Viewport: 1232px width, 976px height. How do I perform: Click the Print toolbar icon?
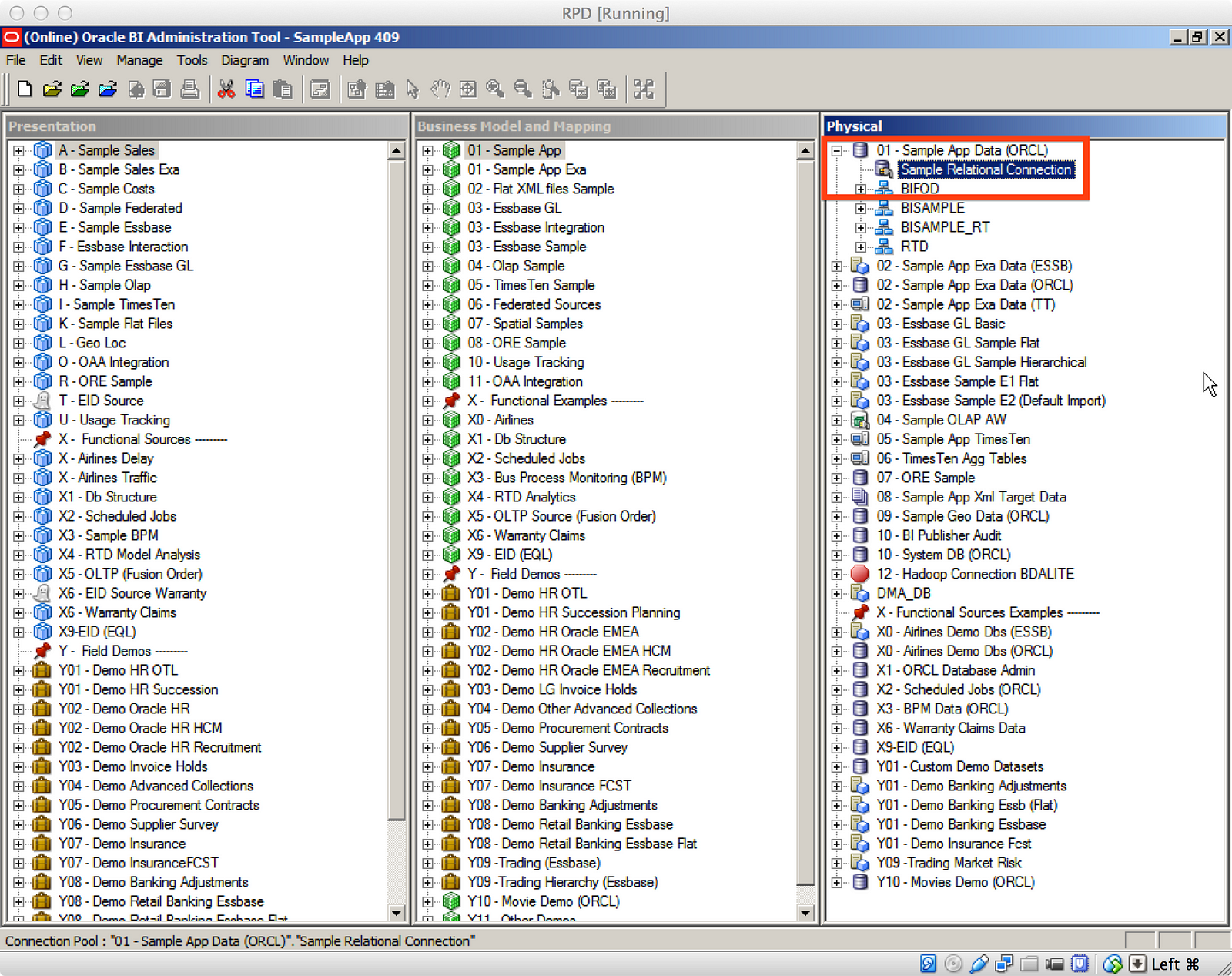point(189,89)
